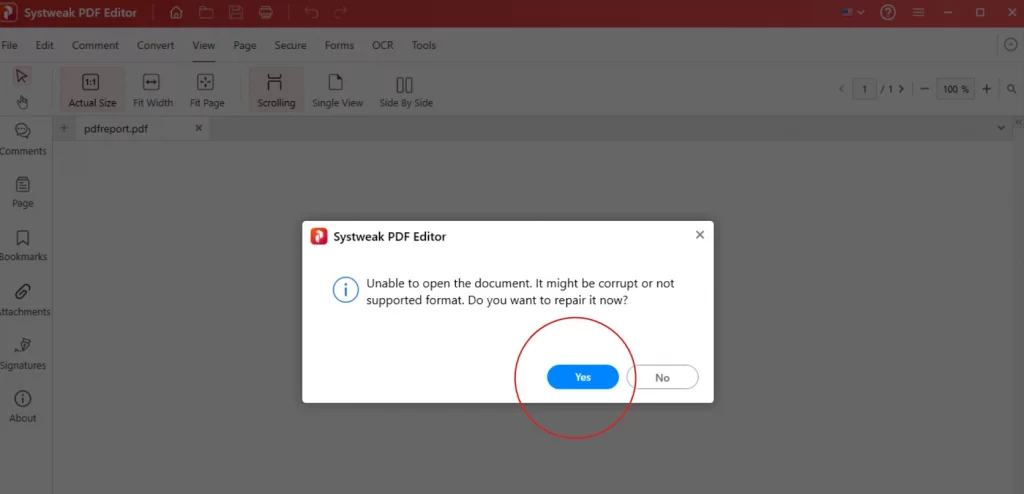
Task: Choose Fit Page view
Action: coord(207,90)
